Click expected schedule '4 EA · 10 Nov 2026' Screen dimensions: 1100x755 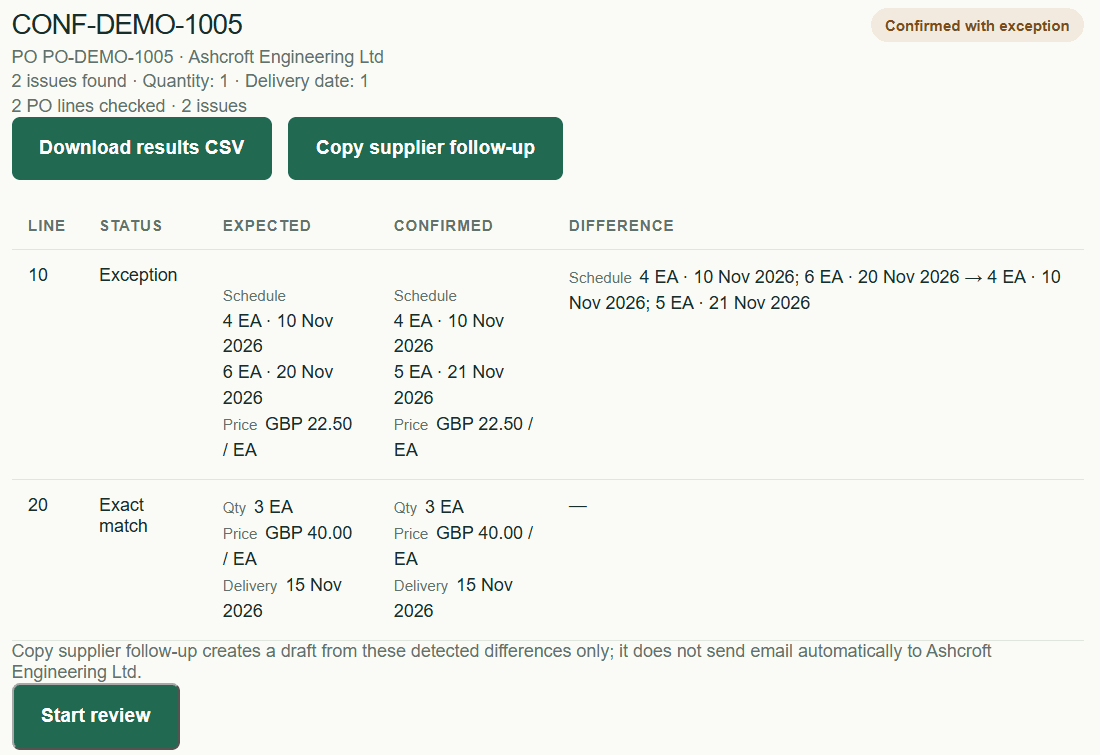[278, 333]
